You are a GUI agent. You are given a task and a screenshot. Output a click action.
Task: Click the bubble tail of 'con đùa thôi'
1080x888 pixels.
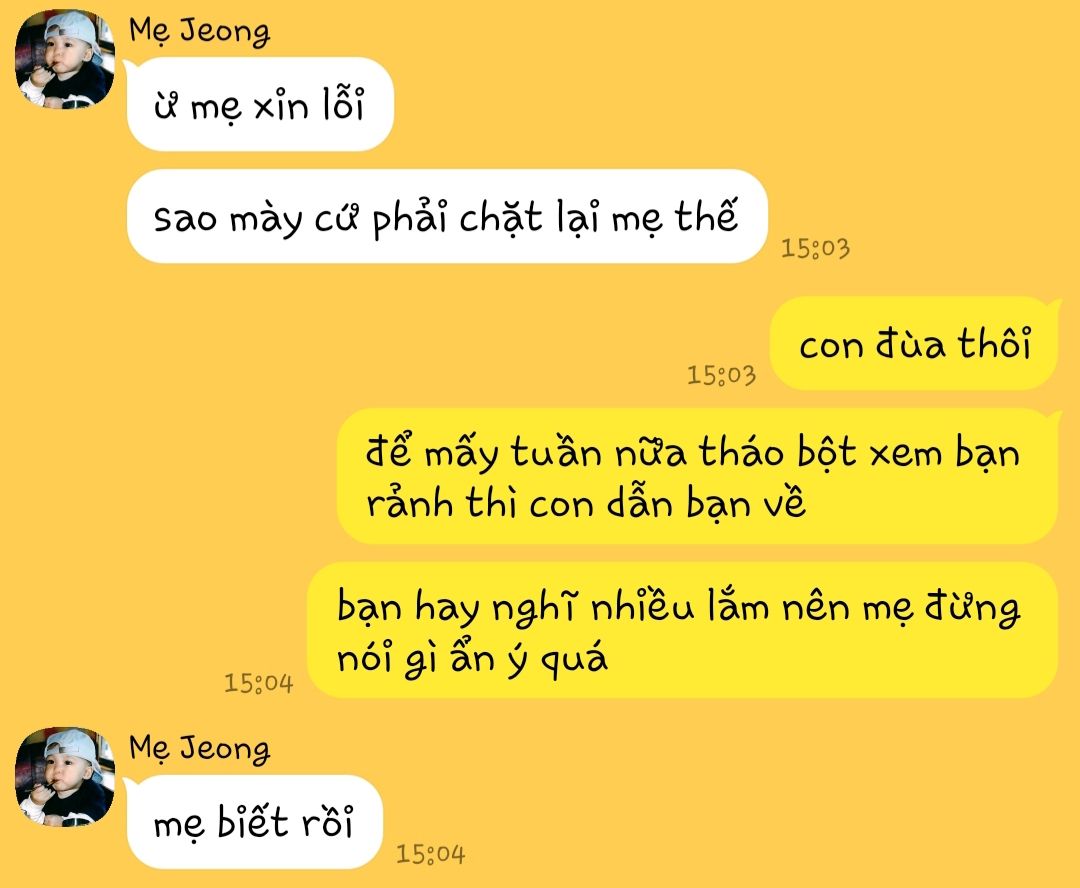click(1054, 306)
